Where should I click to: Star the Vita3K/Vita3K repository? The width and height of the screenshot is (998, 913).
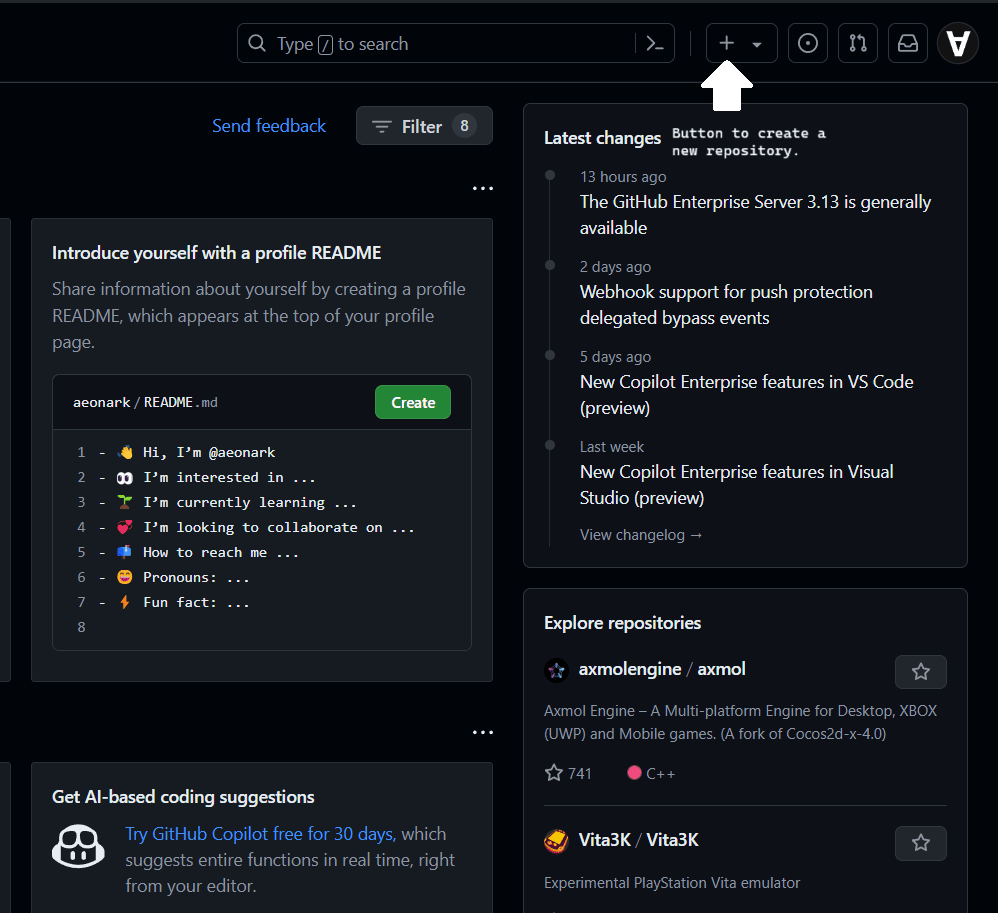(920, 843)
